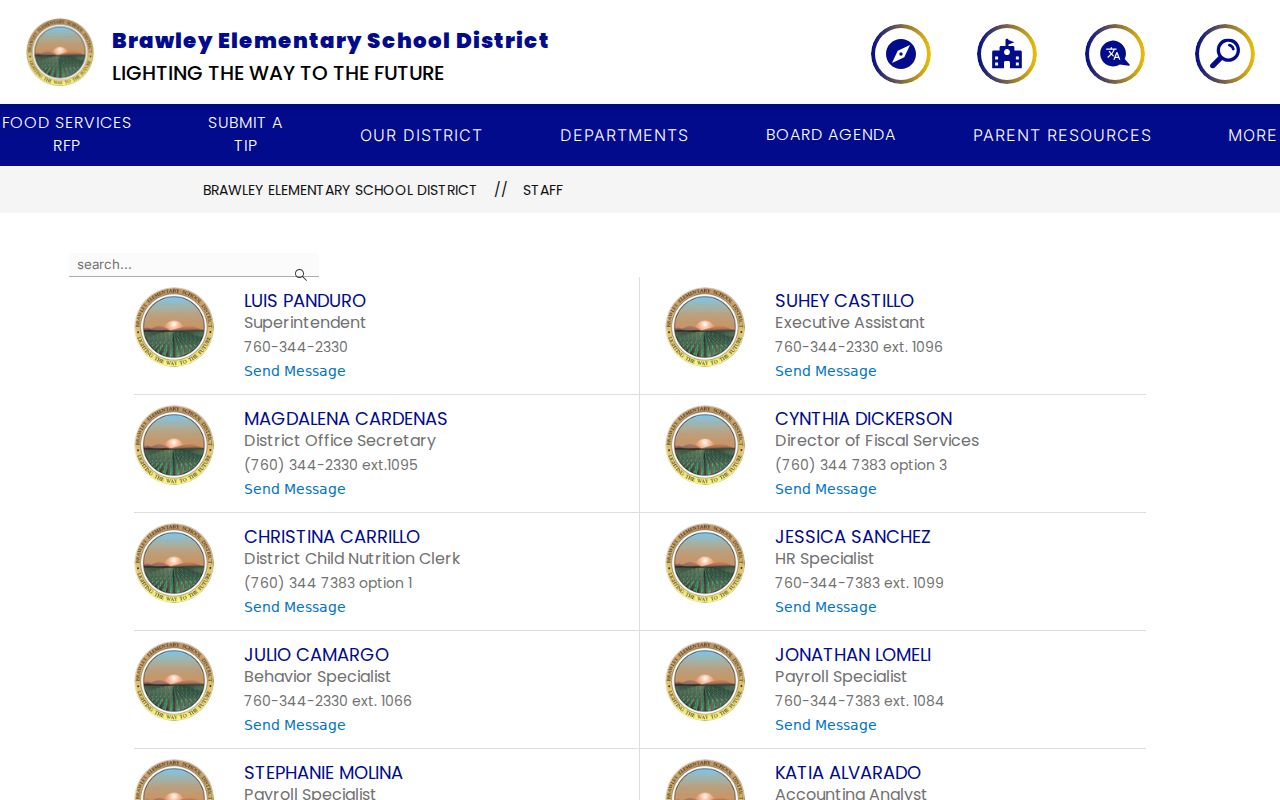Open the translate language icon
The width and height of the screenshot is (1280, 800).
(x=1115, y=54)
